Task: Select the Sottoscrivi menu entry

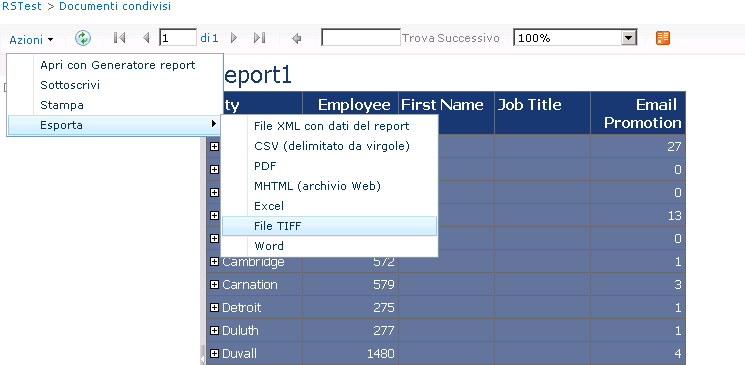Action: [x=70, y=85]
